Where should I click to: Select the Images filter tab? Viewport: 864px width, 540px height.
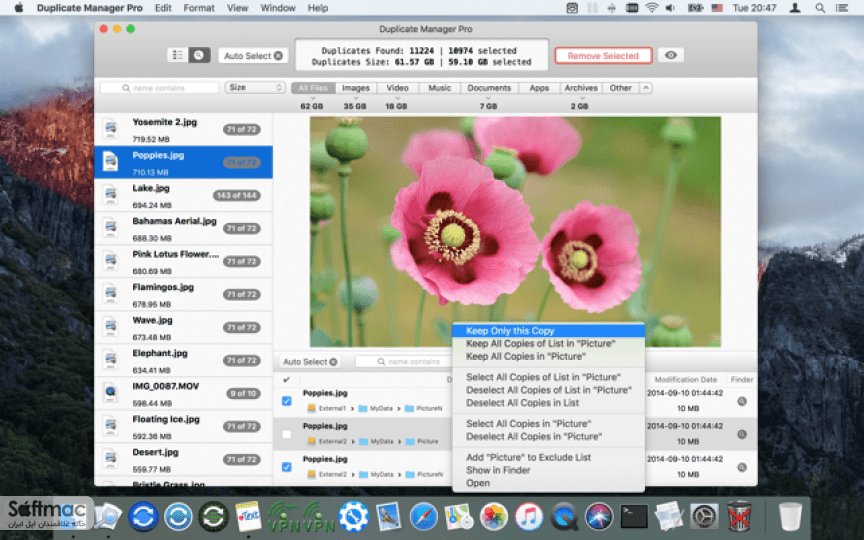tap(356, 88)
